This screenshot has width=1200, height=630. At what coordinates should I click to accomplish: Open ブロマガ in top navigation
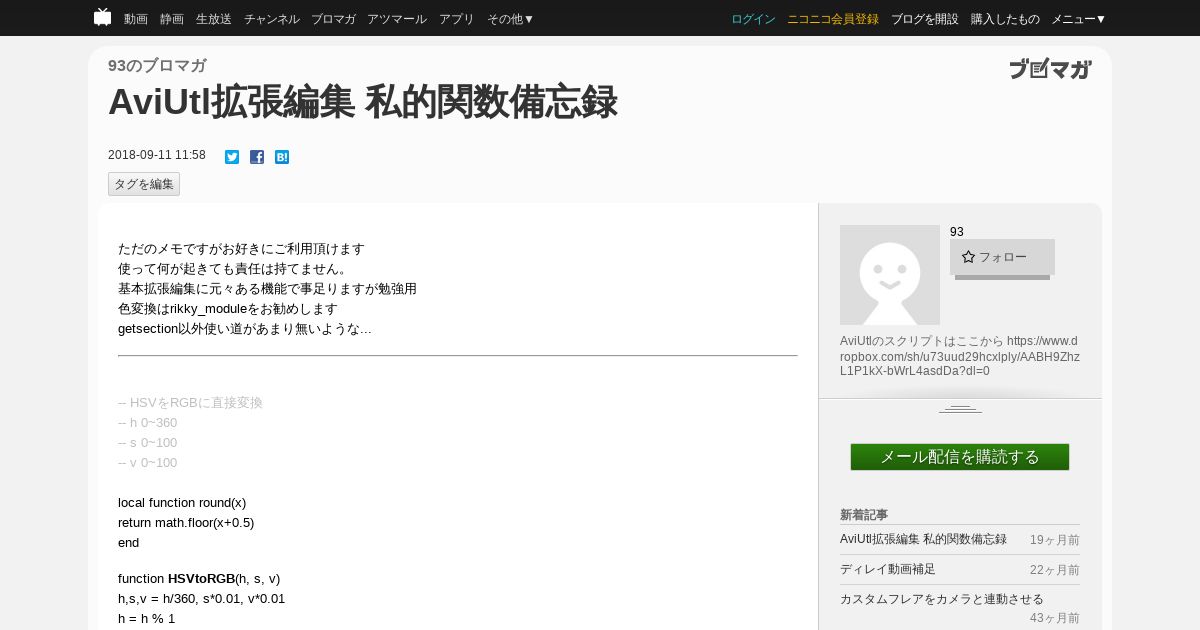pos(333,19)
